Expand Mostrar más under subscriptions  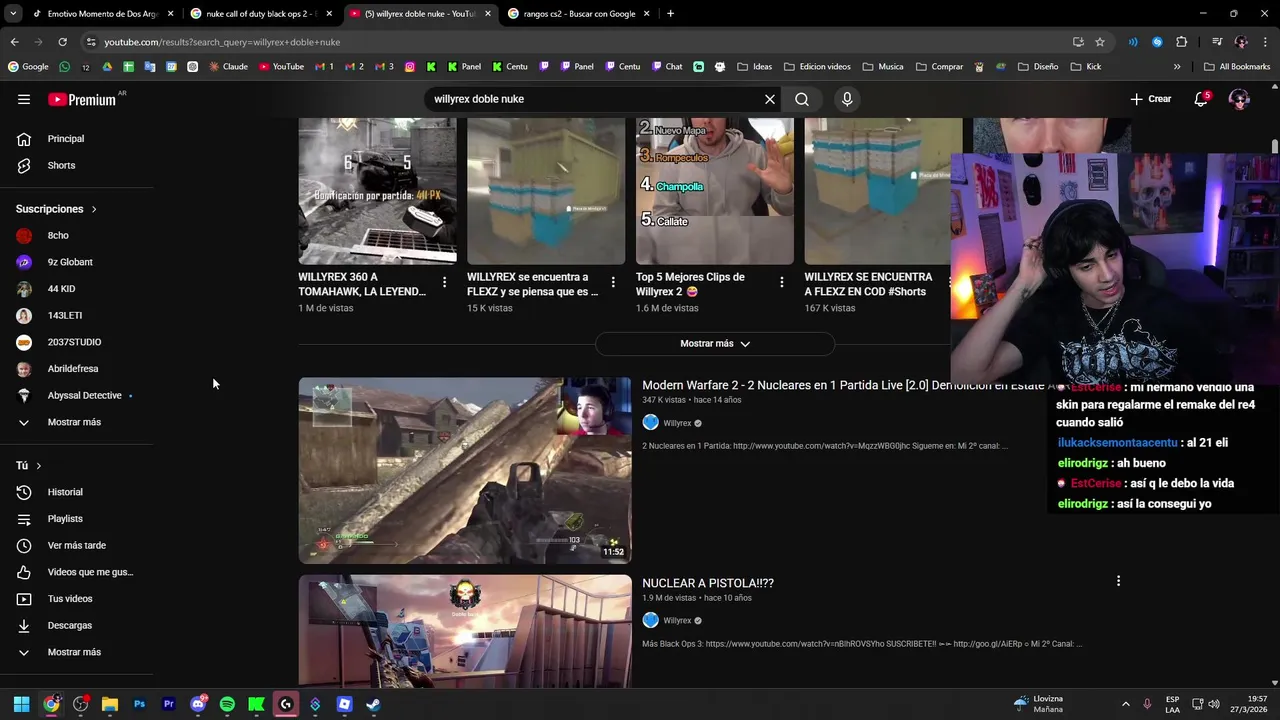click(x=76, y=422)
